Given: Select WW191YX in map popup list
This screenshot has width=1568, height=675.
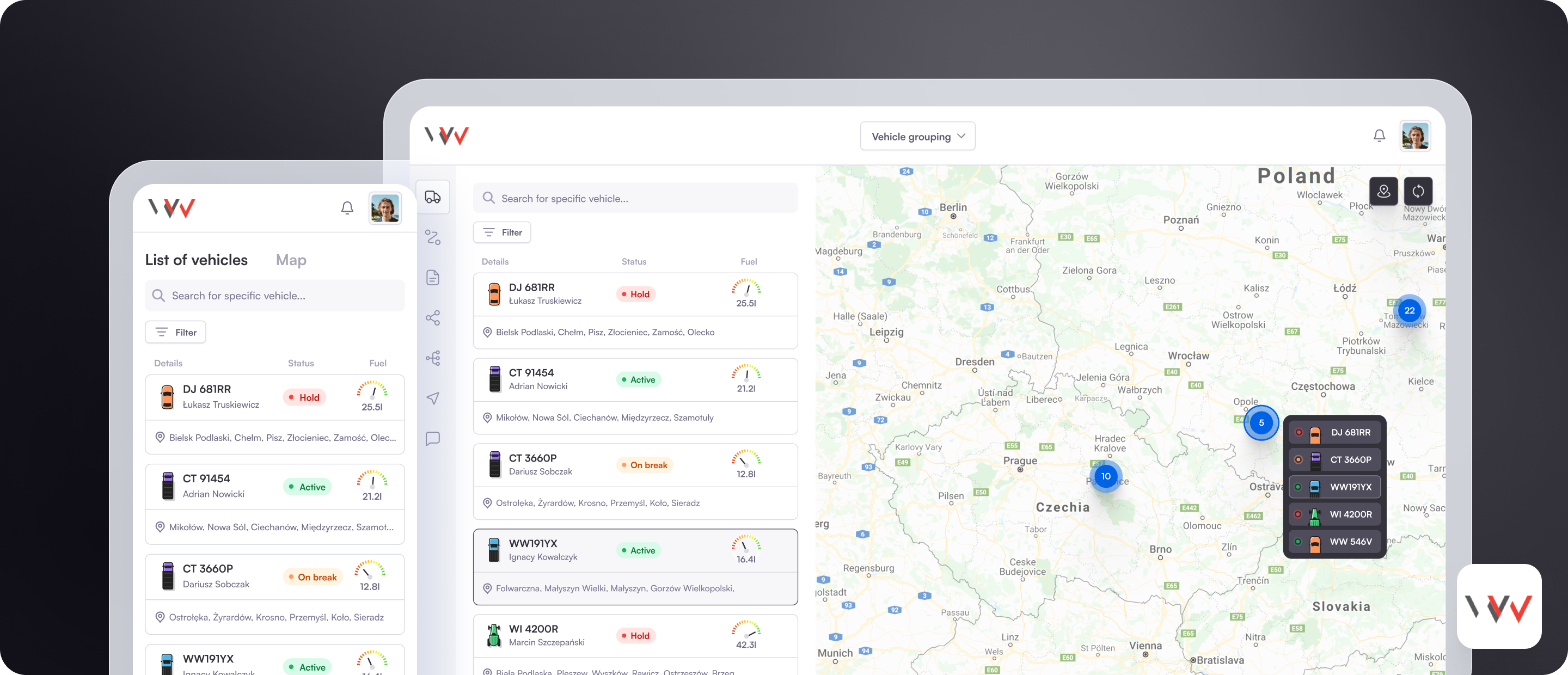Looking at the screenshot, I should click(x=1335, y=487).
